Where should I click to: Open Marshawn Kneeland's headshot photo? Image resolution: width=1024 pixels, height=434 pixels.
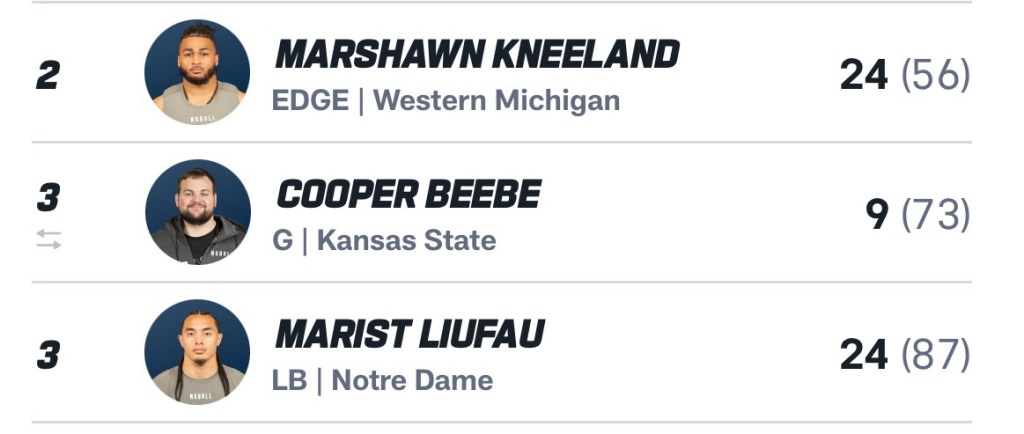tap(197, 72)
